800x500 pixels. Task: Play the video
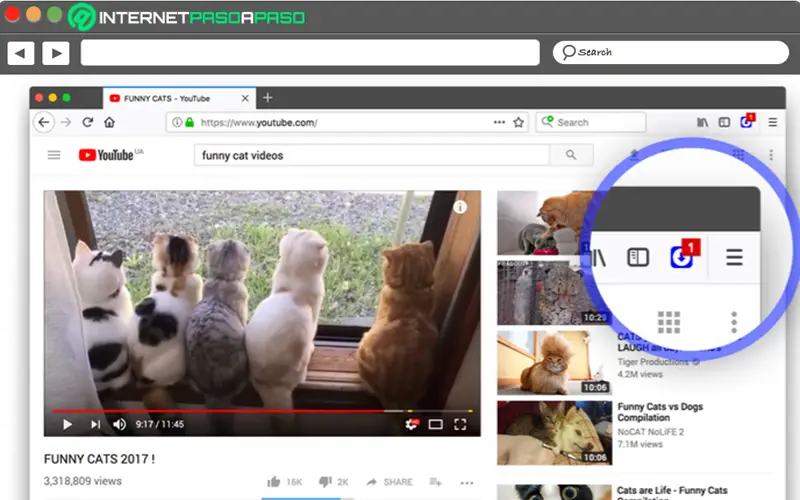[67, 424]
